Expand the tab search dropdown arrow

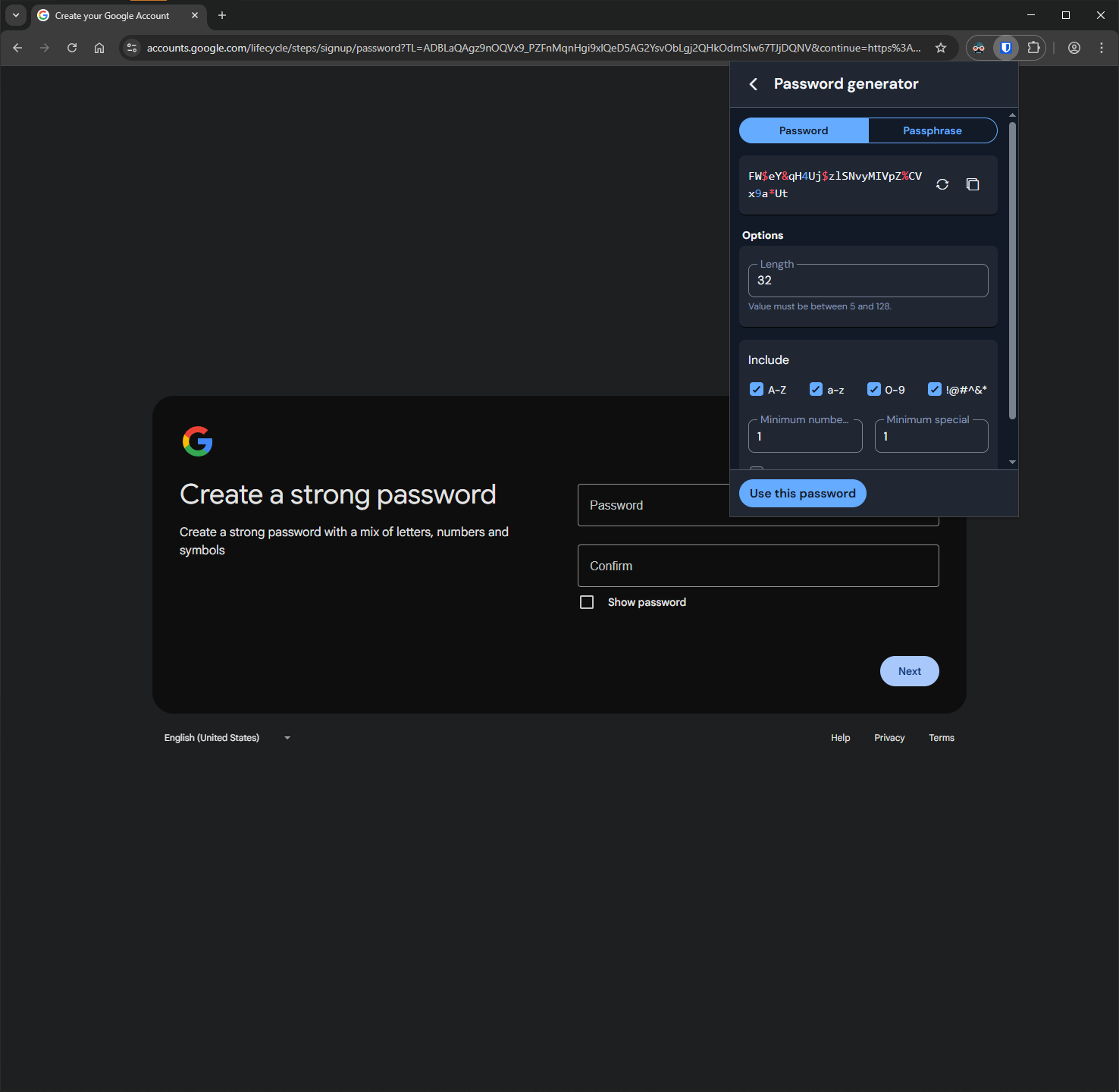[x=16, y=15]
